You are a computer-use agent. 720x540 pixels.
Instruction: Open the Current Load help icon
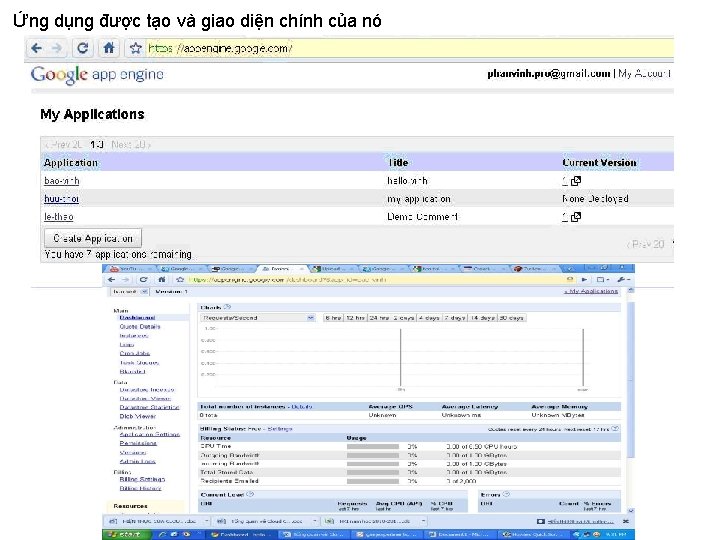click(x=250, y=495)
